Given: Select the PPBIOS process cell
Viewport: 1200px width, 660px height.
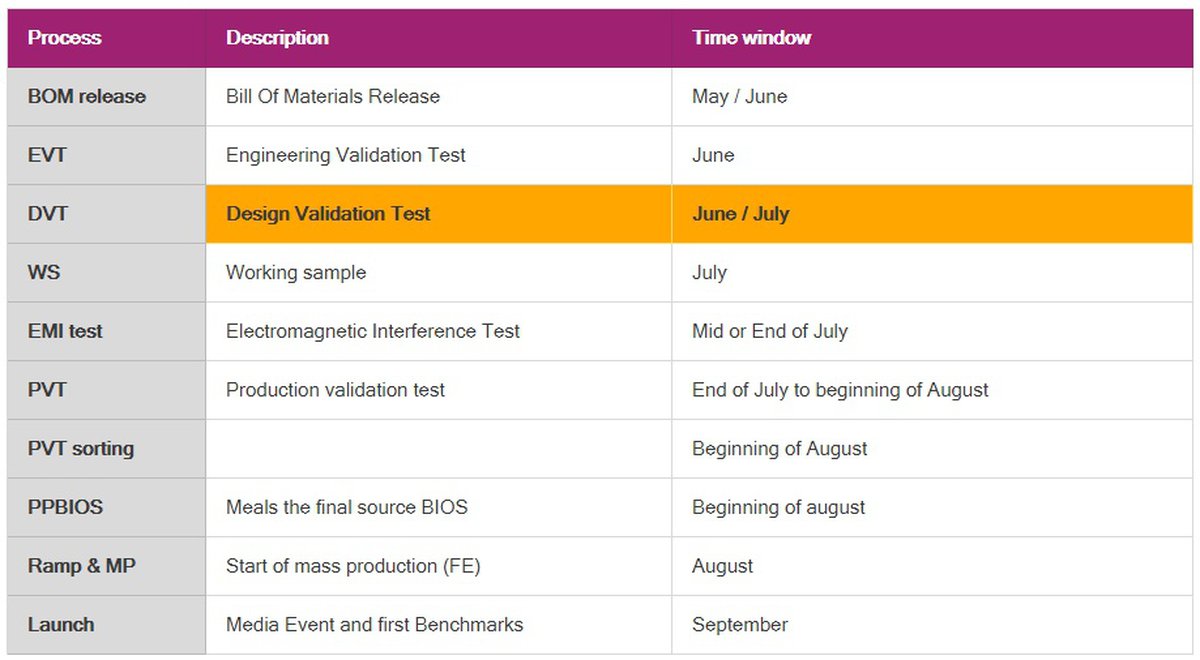Looking at the screenshot, I should pos(65,507).
